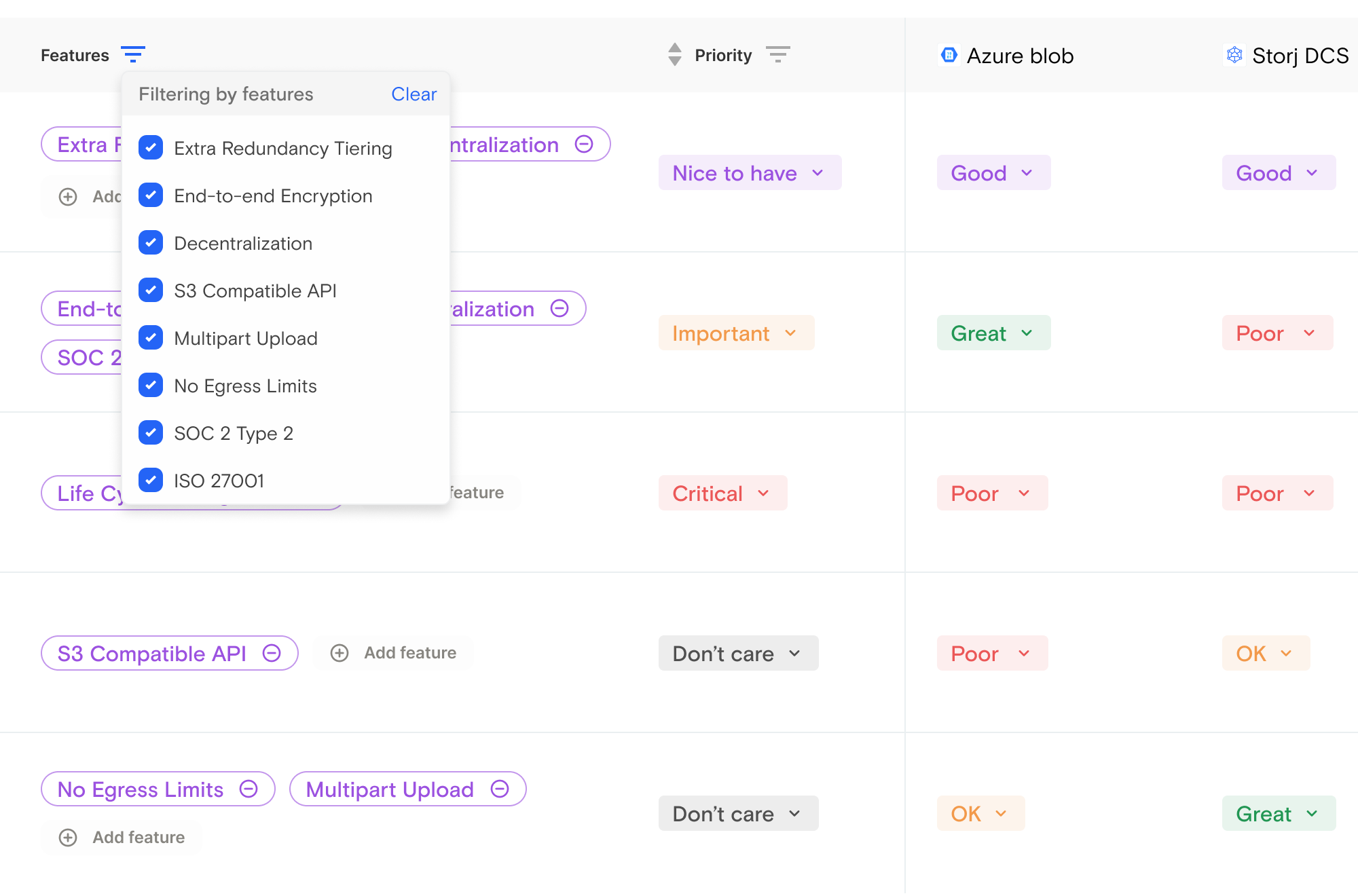The height and width of the screenshot is (896, 1358).
Task: Click the Features filter icon
Action: (132, 54)
